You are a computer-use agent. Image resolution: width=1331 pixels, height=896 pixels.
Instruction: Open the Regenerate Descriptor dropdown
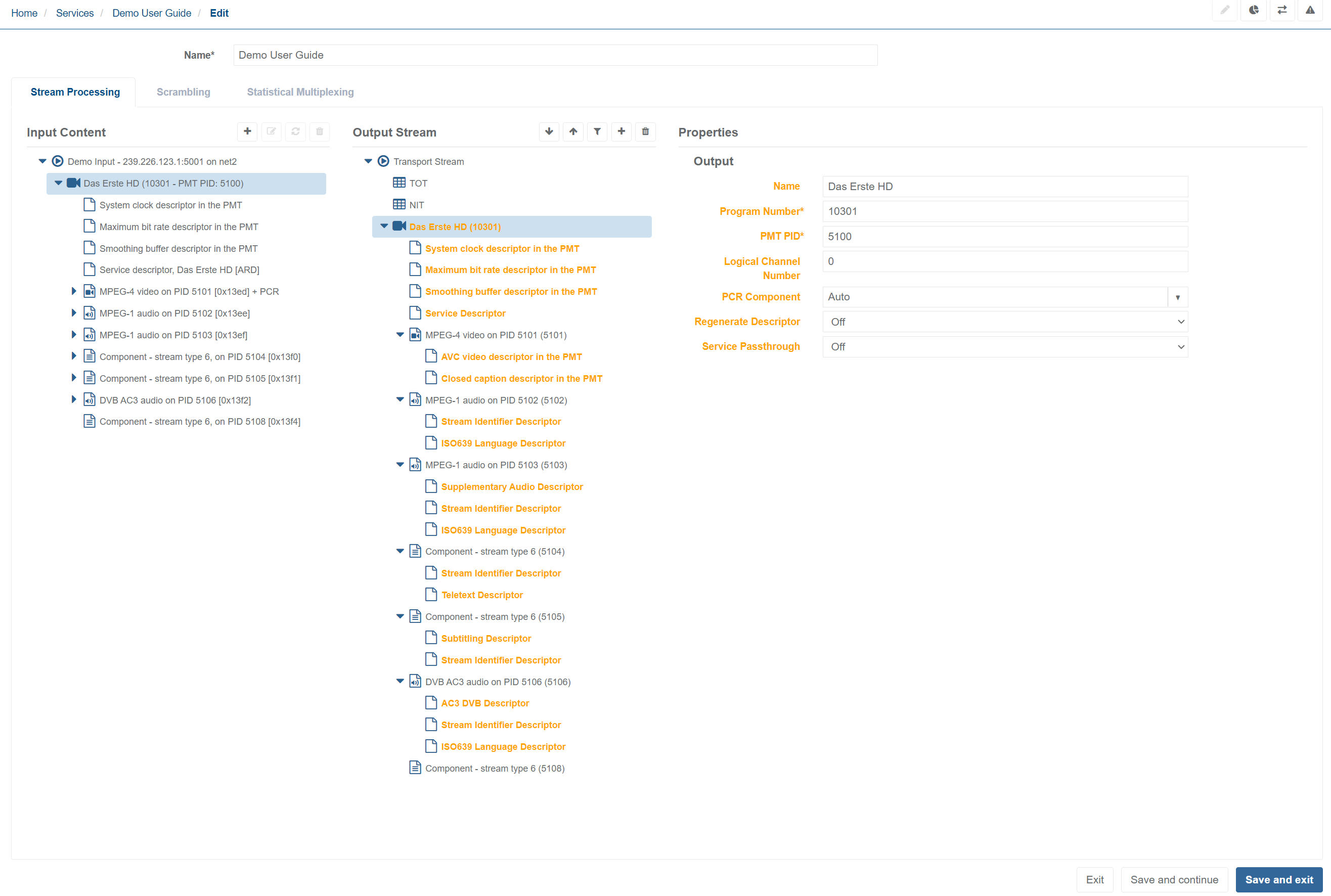1005,322
